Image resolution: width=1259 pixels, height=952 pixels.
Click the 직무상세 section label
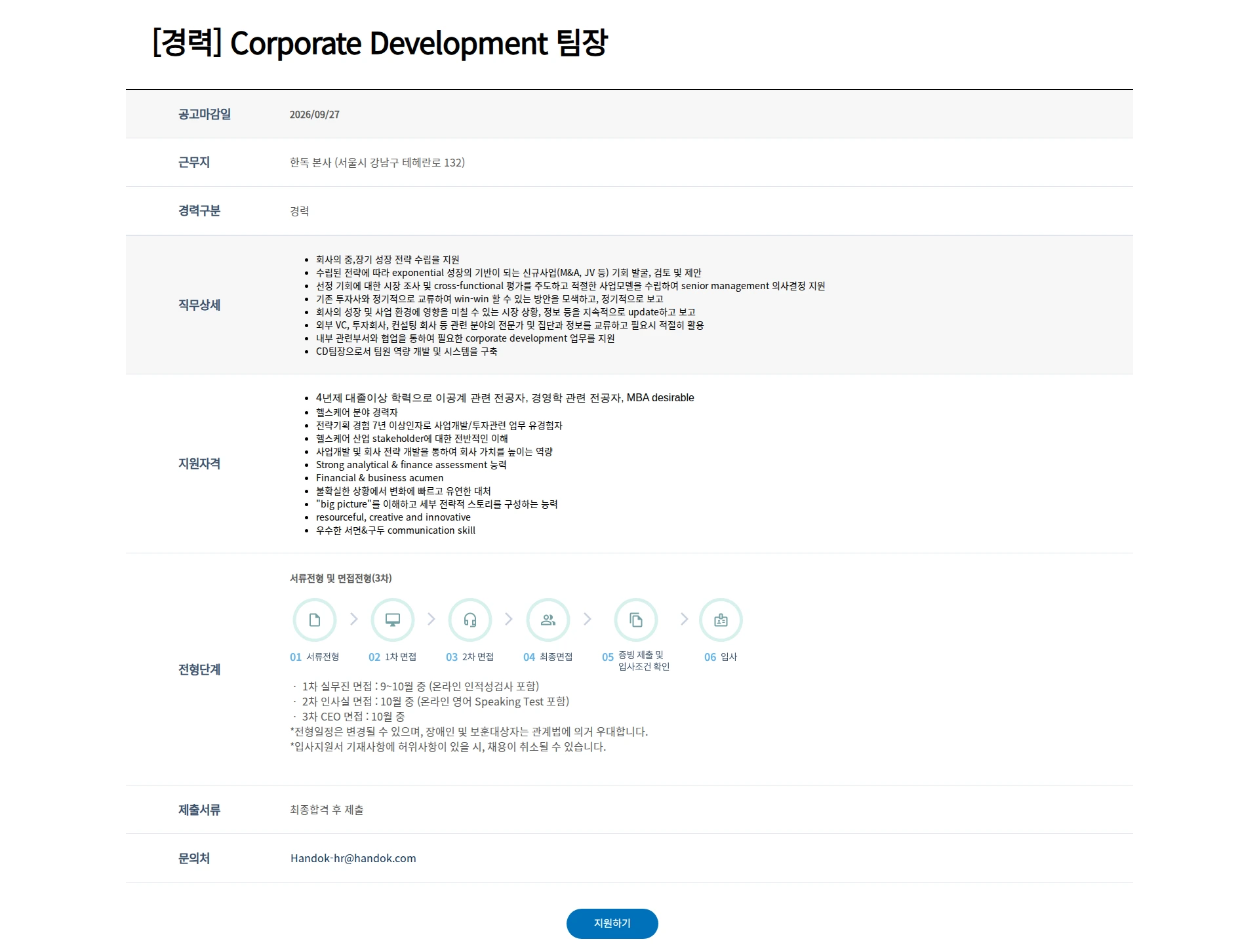click(199, 305)
